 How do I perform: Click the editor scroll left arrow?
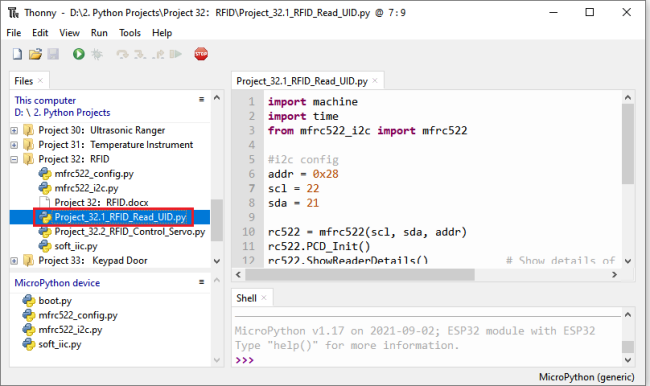(238, 274)
